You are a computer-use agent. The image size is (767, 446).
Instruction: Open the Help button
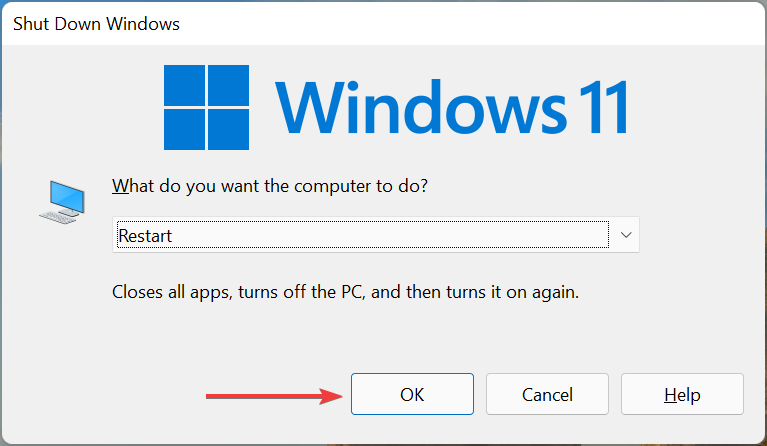682,395
